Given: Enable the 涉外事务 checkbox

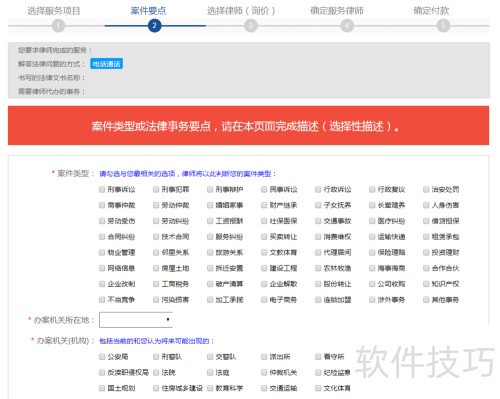Looking at the screenshot, I should pos(372,300).
